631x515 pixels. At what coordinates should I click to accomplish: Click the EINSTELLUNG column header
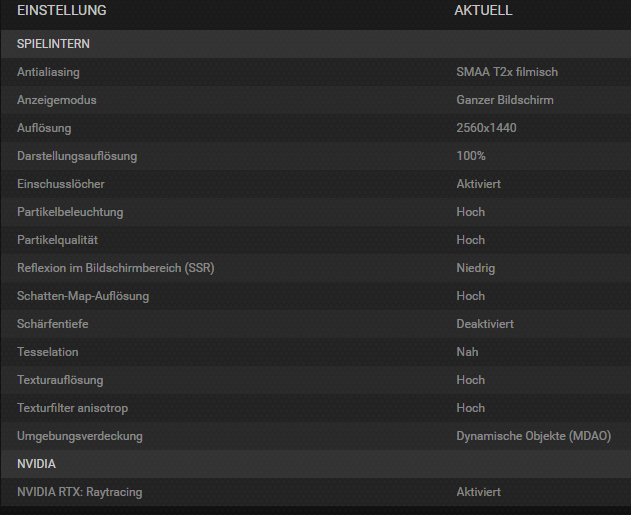coord(62,10)
